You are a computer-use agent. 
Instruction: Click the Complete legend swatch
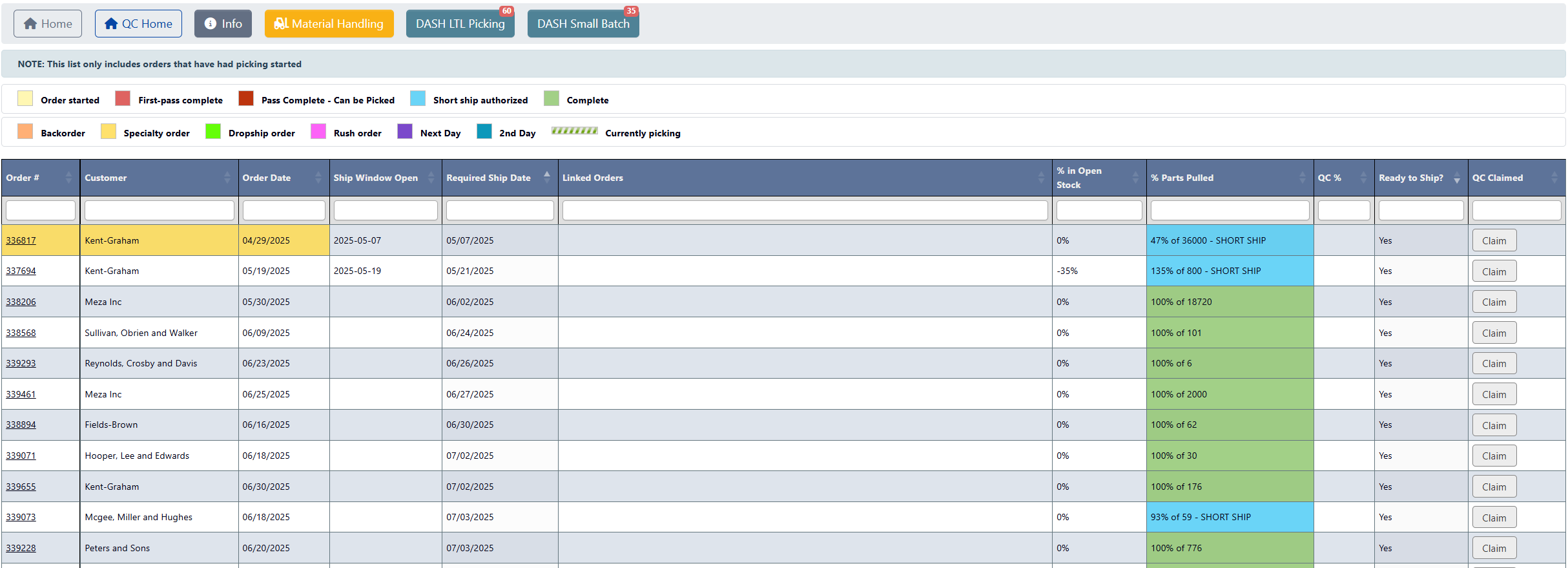point(552,99)
